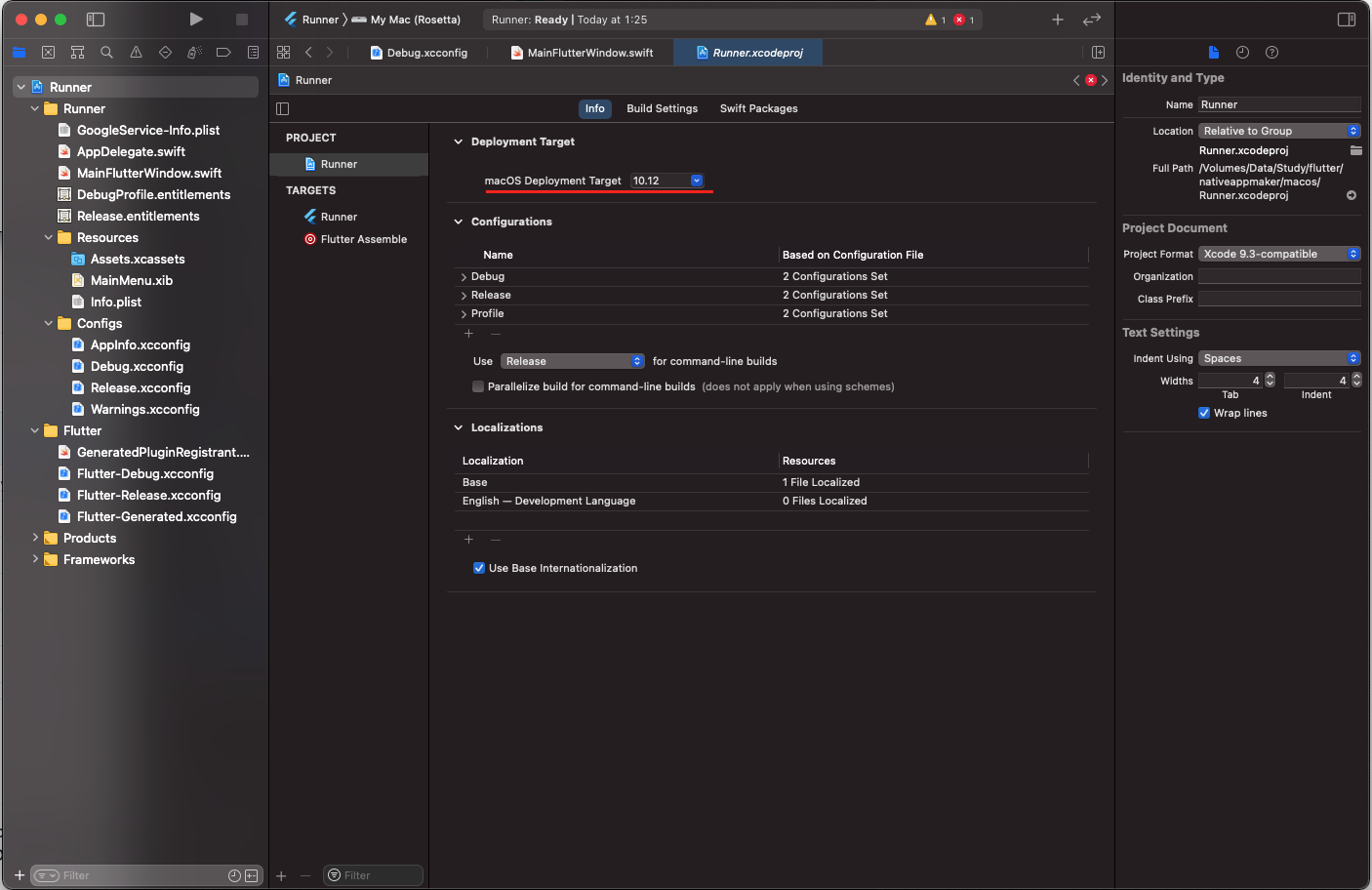Image resolution: width=1372 pixels, height=890 pixels.
Task: Open the Project navigator folder icon
Action: (x=19, y=53)
